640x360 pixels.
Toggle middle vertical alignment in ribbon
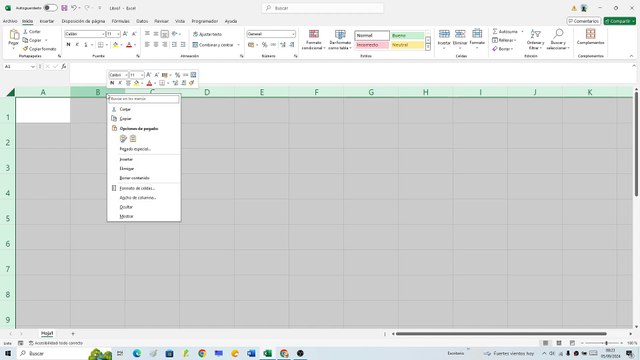point(156,34)
